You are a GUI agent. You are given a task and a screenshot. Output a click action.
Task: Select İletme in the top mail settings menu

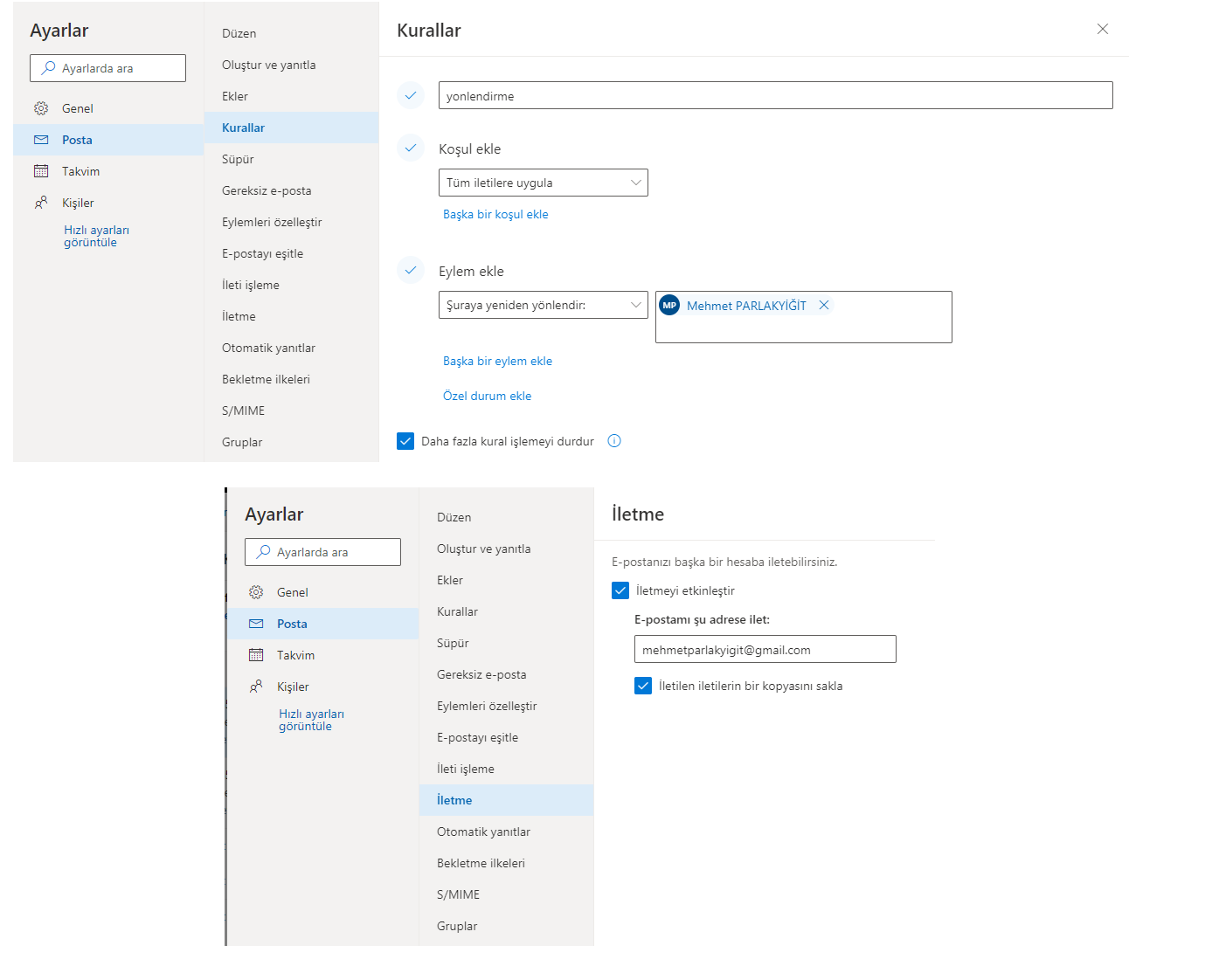[292, 316]
